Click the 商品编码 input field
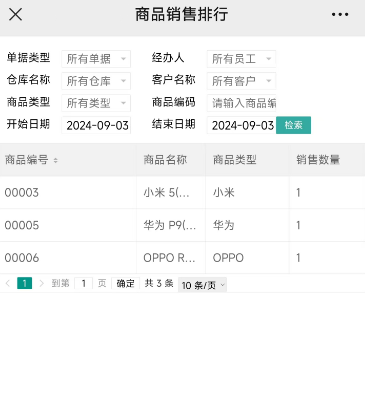Viewport: 365px width, 397px height. (241, 103)
